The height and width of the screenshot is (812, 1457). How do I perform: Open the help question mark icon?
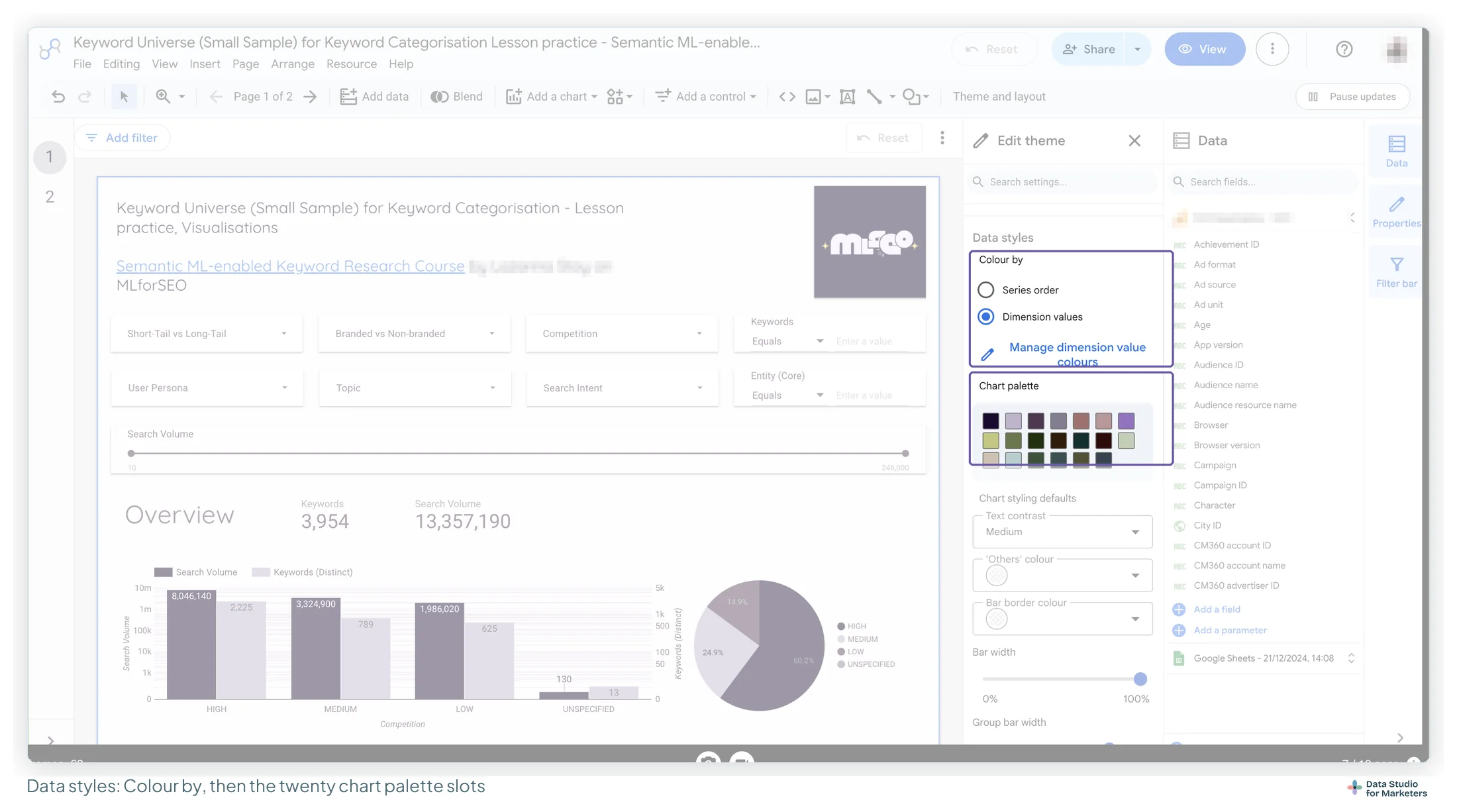[x=1344, y=49]
